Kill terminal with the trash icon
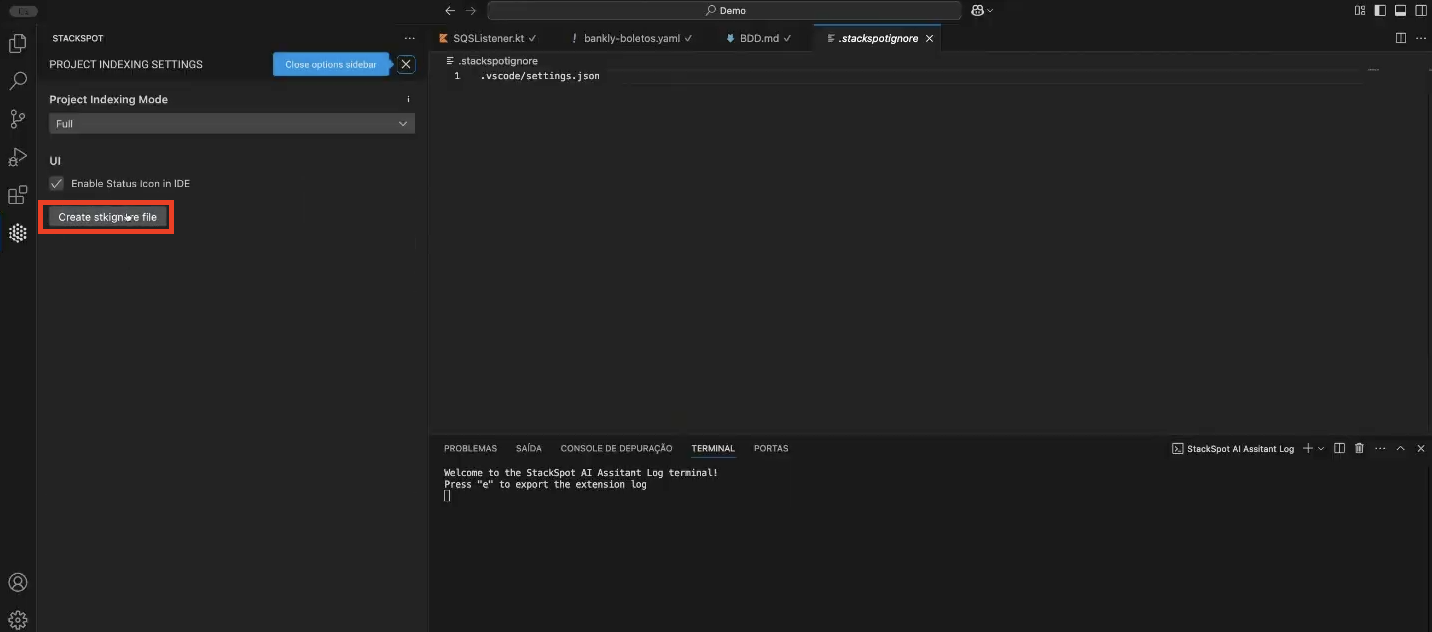The width and height of the screenshot is (1432, 632). [x=1359, y=449]
